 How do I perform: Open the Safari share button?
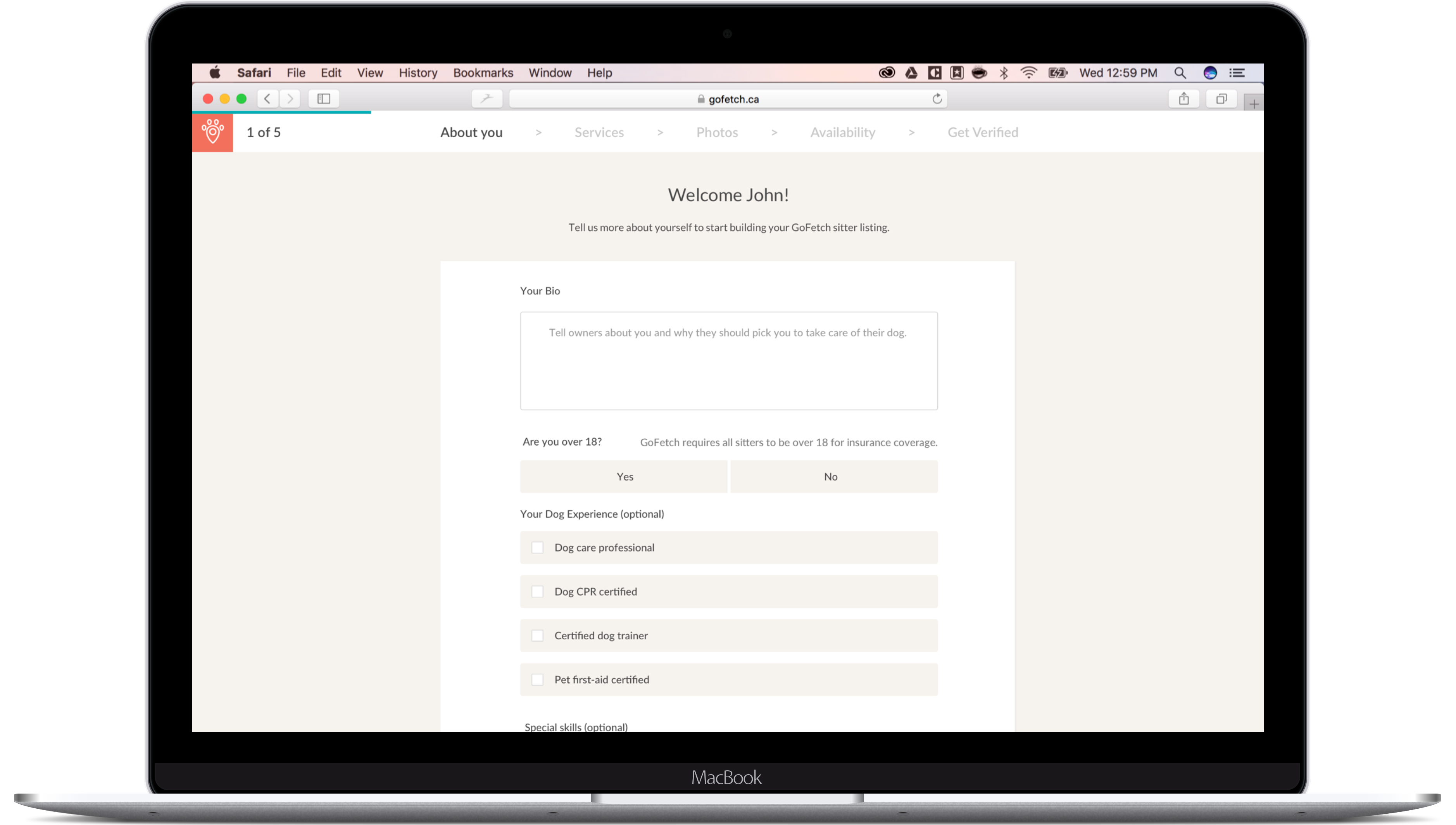point(1183,99)
